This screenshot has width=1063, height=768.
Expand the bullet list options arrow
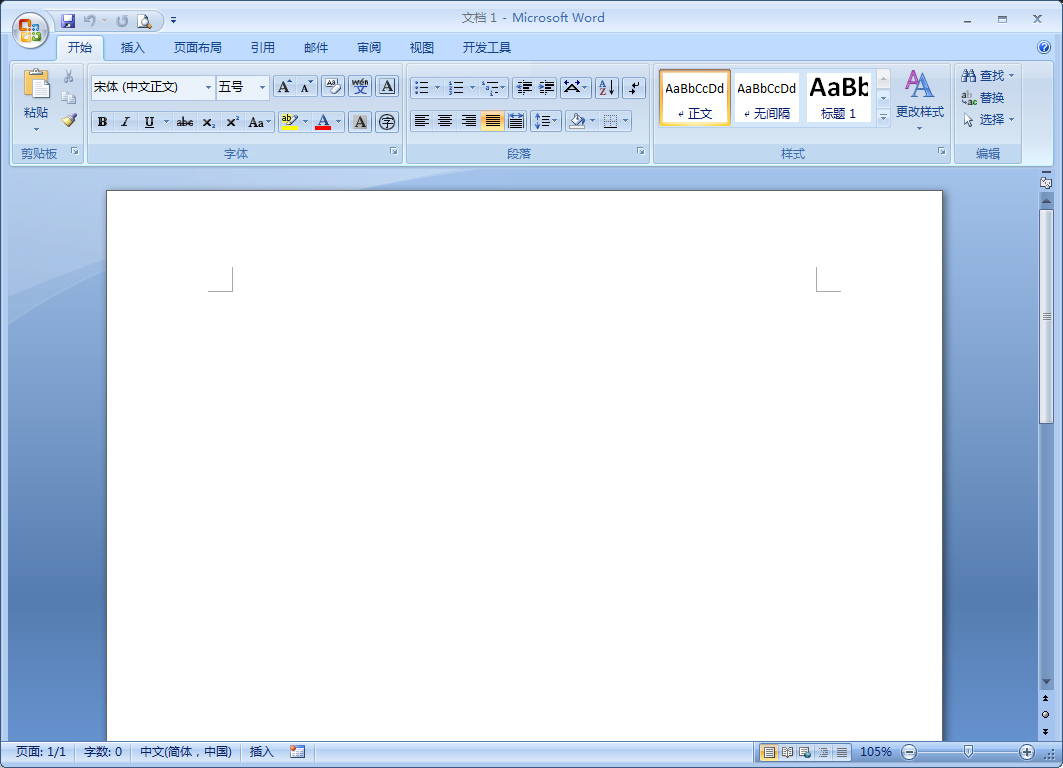pos(438,87)
